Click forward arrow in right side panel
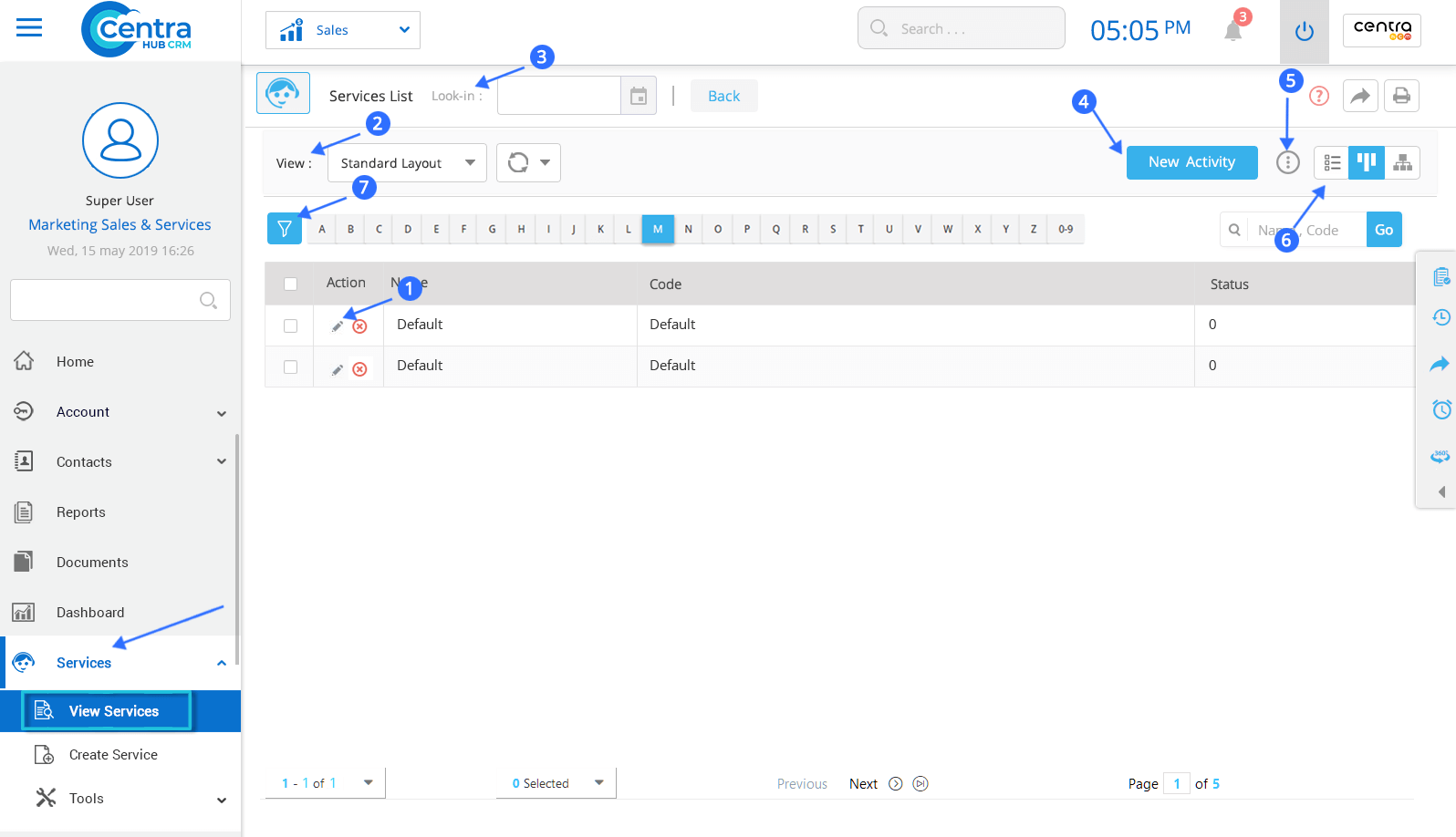 [1440, 364]
